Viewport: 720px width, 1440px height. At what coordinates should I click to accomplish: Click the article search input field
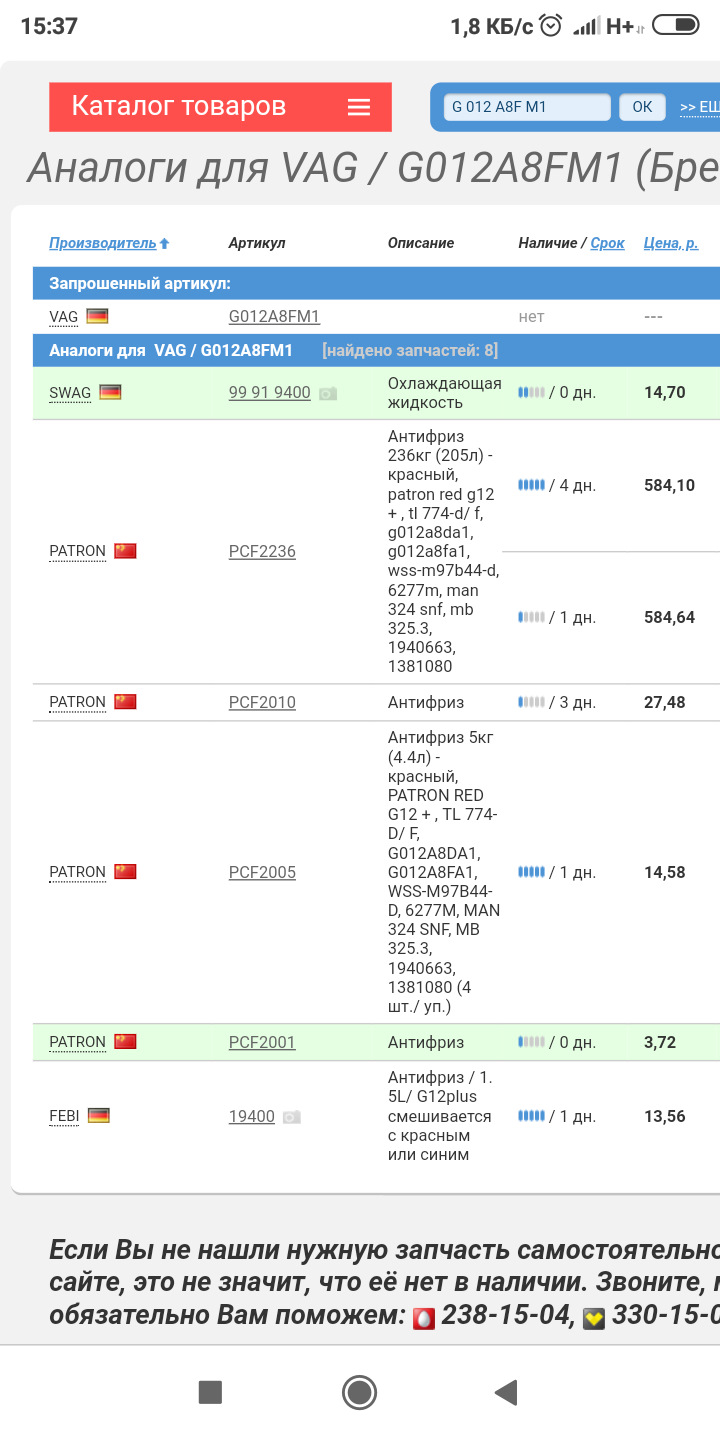click(526, 107)
